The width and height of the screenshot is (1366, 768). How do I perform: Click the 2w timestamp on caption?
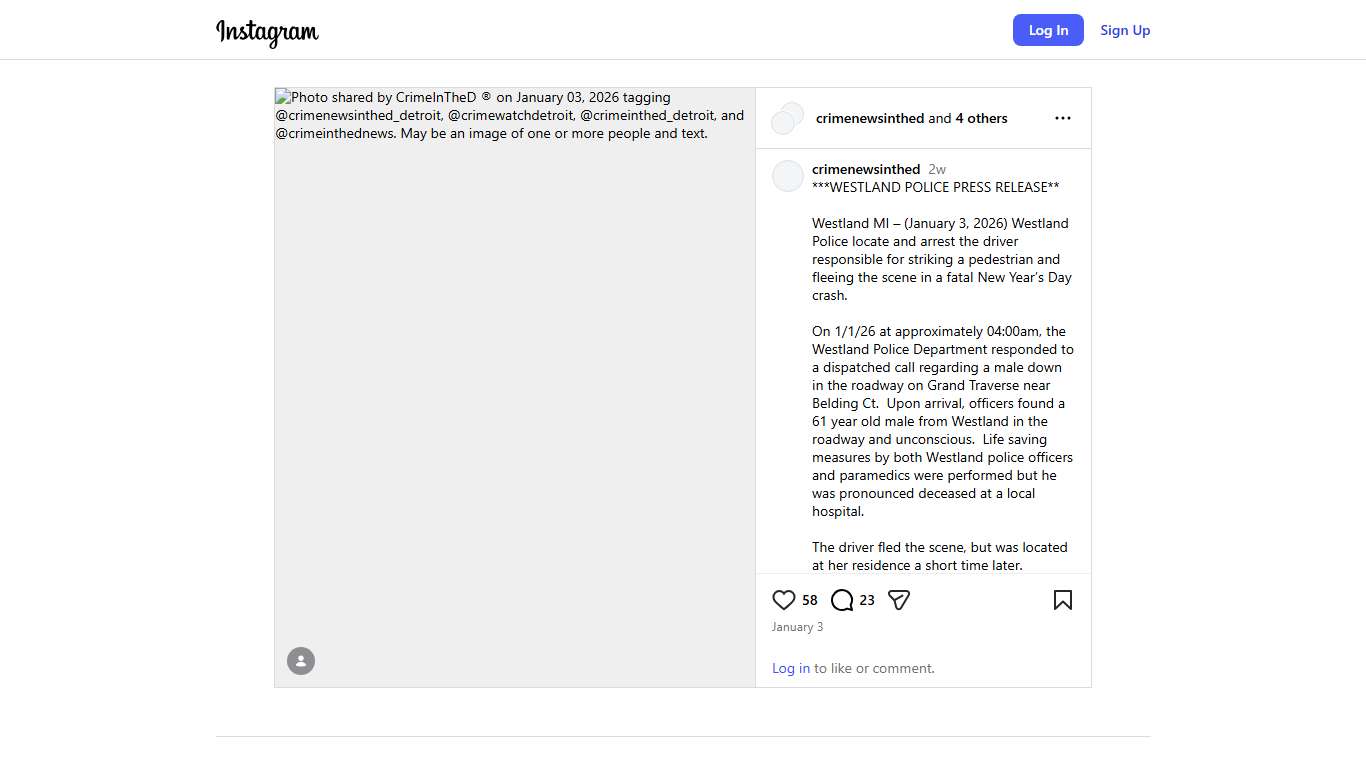coord(937,169)
